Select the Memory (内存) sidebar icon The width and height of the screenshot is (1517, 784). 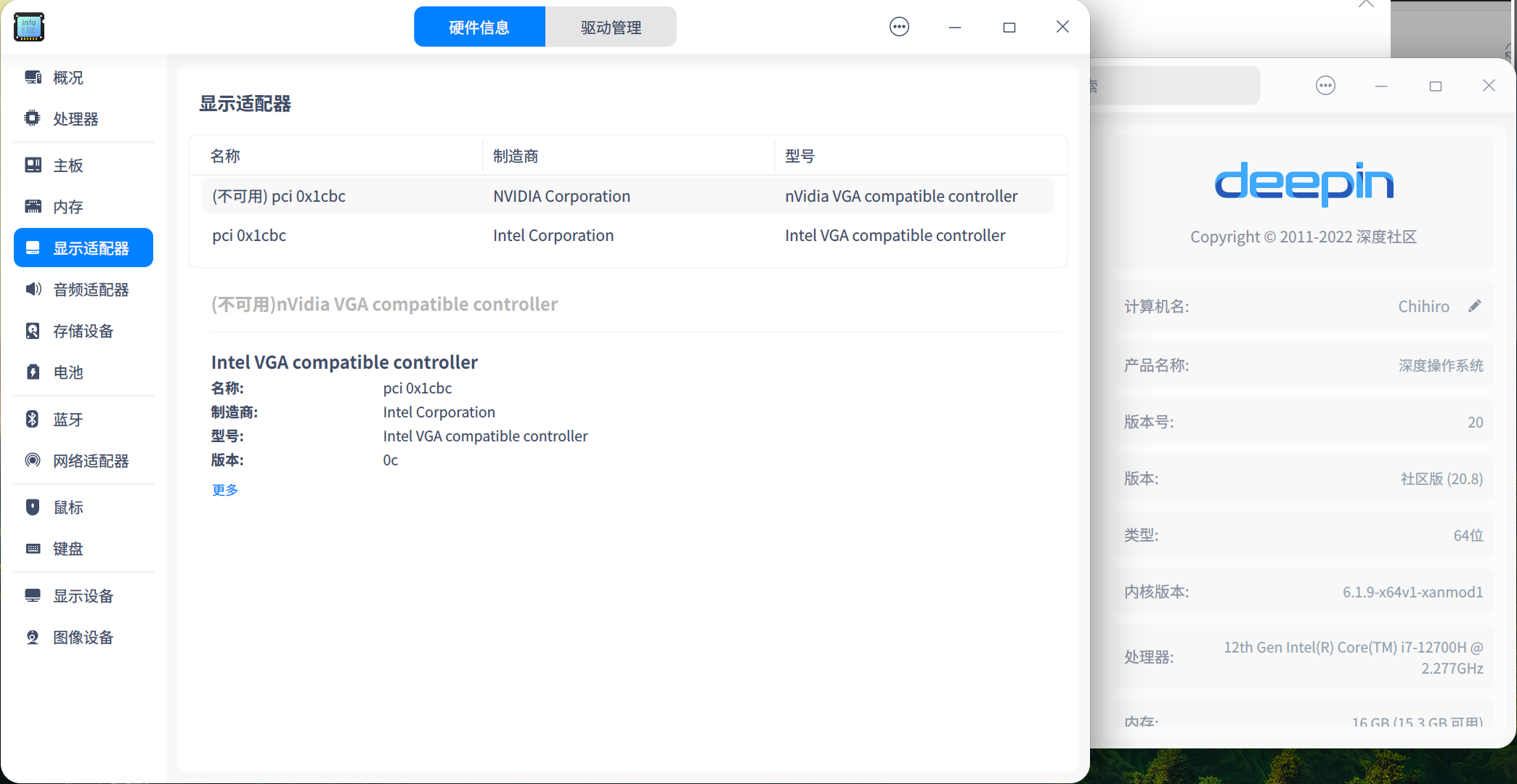click(33, 206)
